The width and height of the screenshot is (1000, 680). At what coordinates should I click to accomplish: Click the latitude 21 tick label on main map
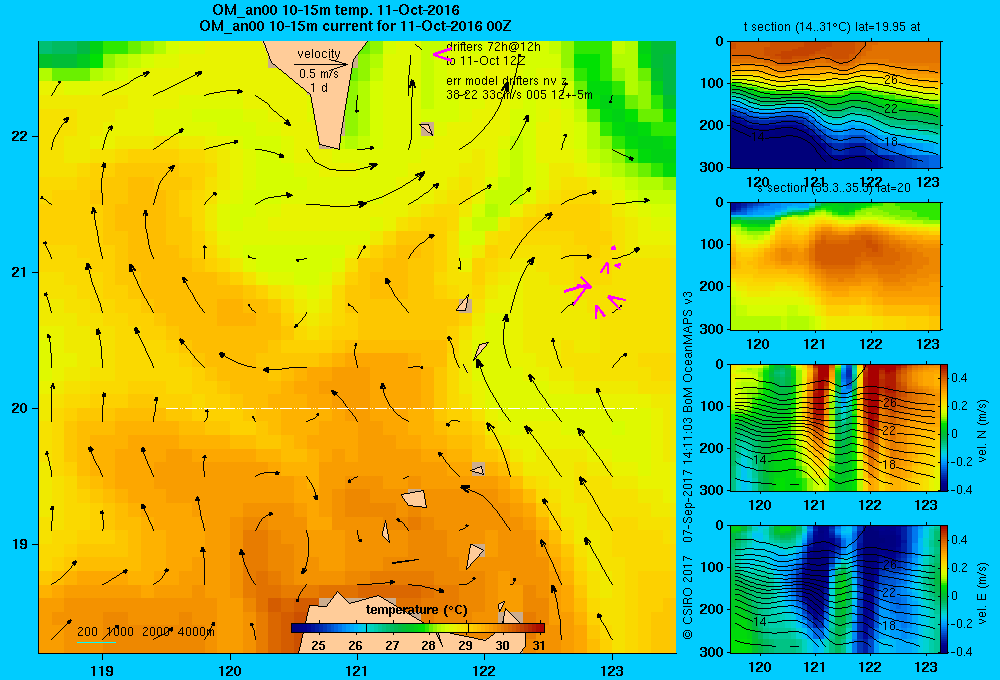point(20,272)
